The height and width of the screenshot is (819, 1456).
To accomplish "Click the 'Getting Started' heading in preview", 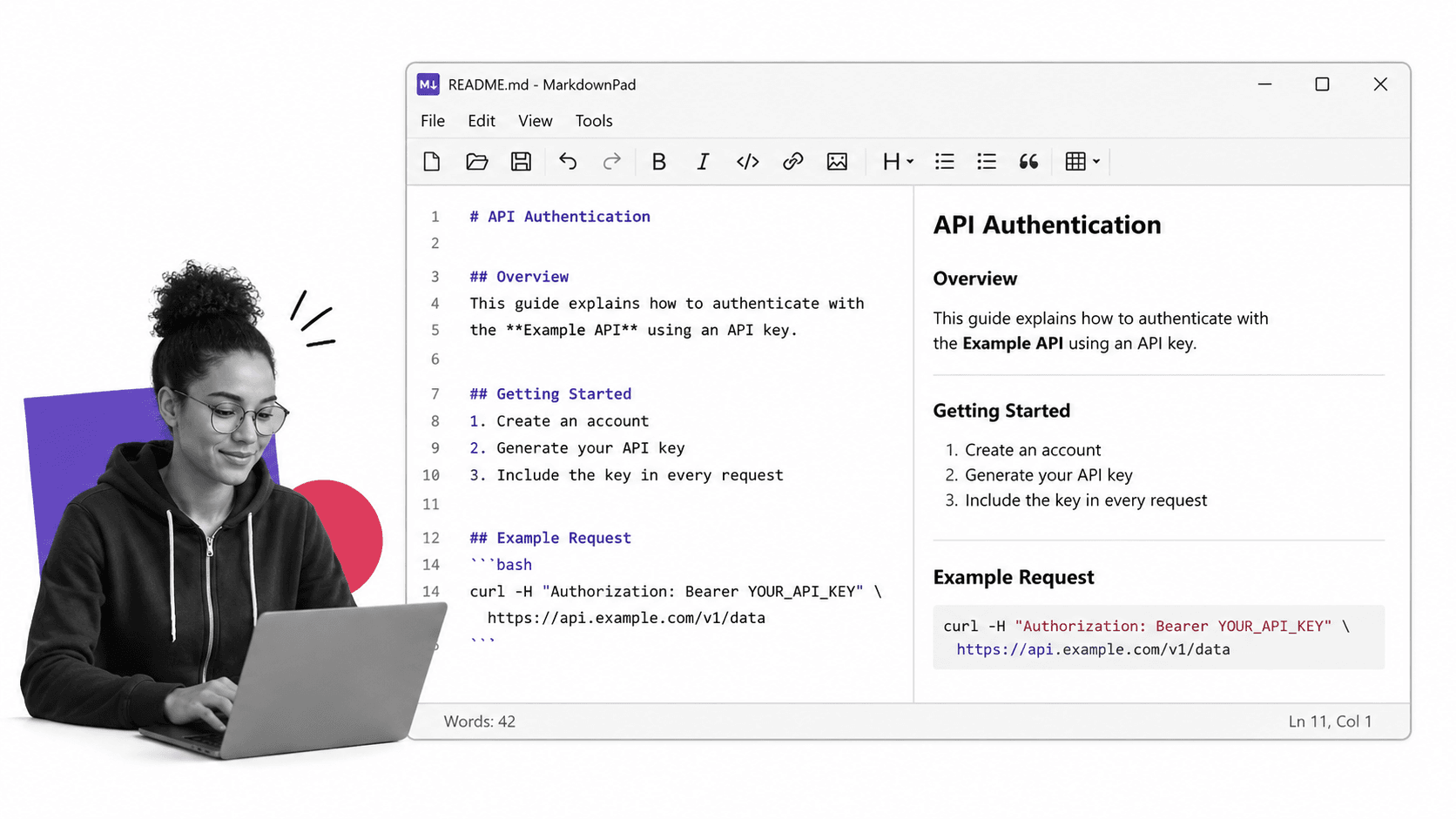I will (1001, 411).
